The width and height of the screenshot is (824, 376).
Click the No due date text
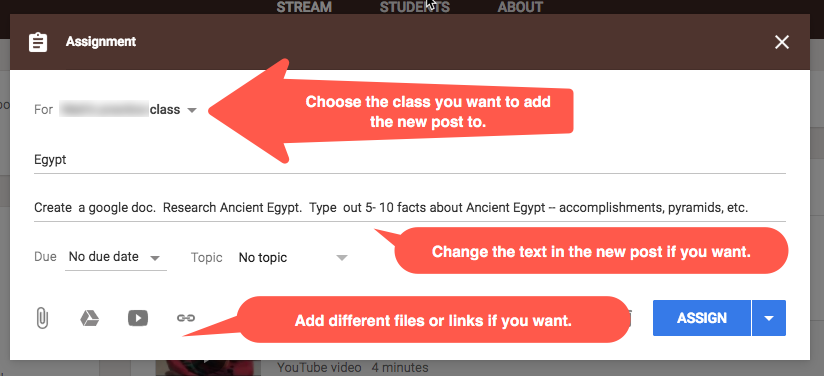[104, 257]
